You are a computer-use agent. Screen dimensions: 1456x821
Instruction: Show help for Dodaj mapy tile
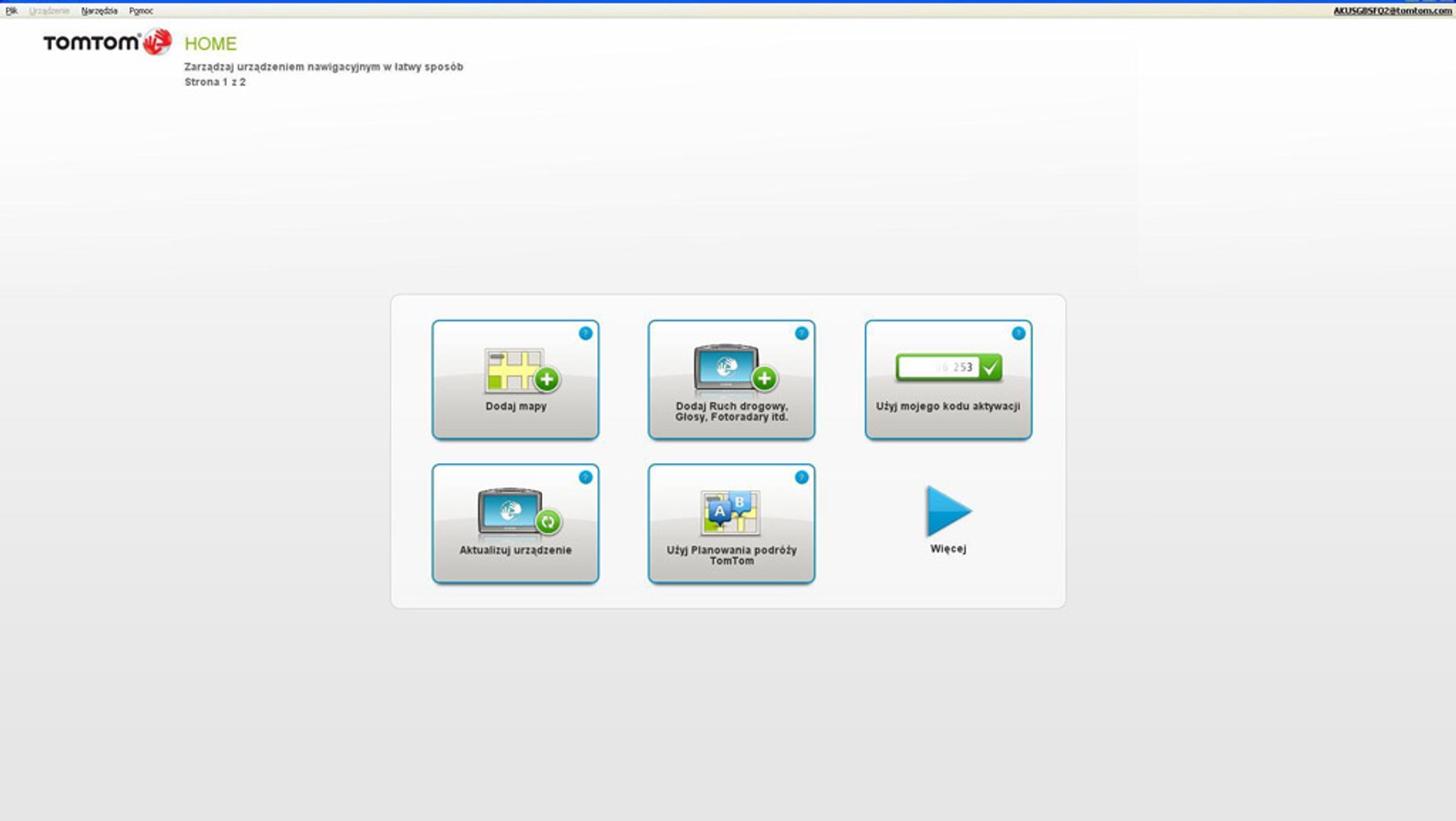click(585, 333)
